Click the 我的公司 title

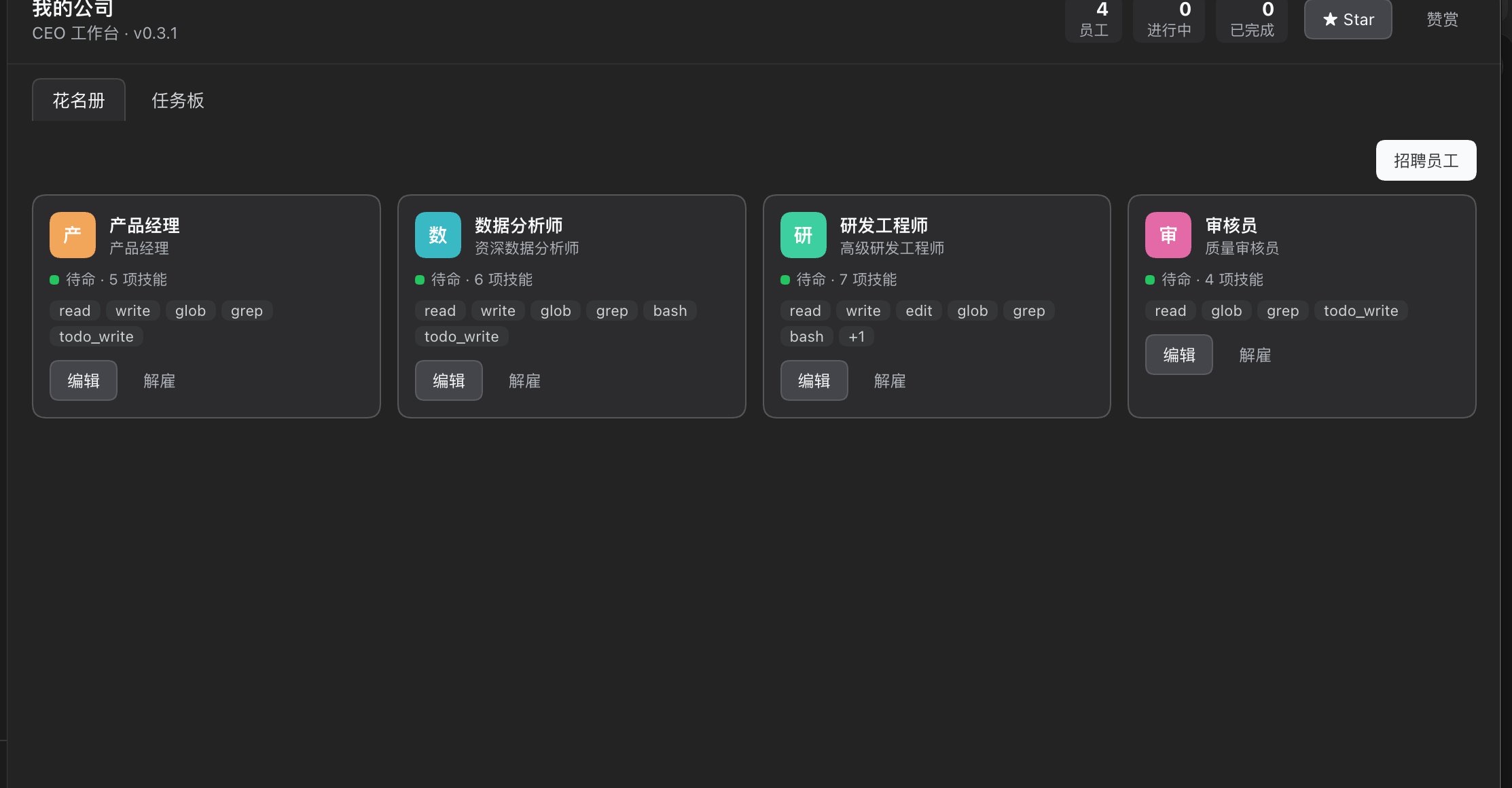(73, 8)
